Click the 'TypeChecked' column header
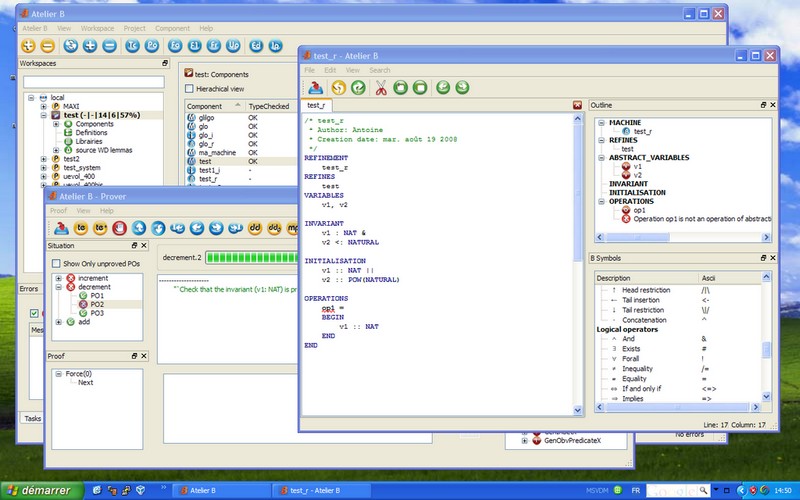This screenshot has width=800, height=500. [270, 106]
